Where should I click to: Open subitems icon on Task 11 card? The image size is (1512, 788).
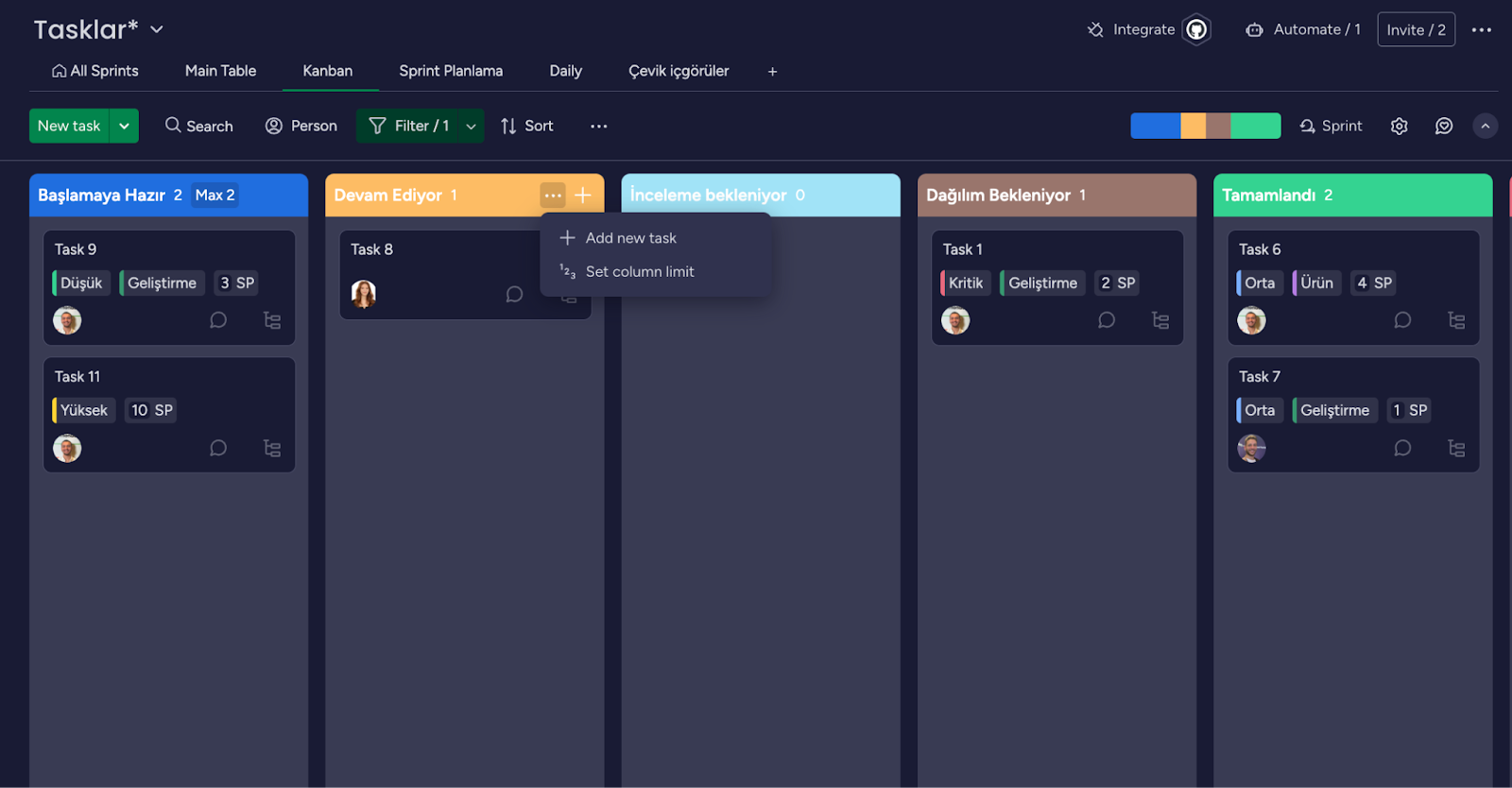[x=272, y=448]
